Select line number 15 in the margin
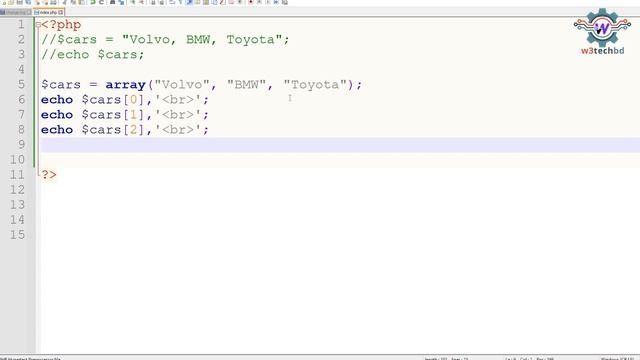 click(17, 235)
